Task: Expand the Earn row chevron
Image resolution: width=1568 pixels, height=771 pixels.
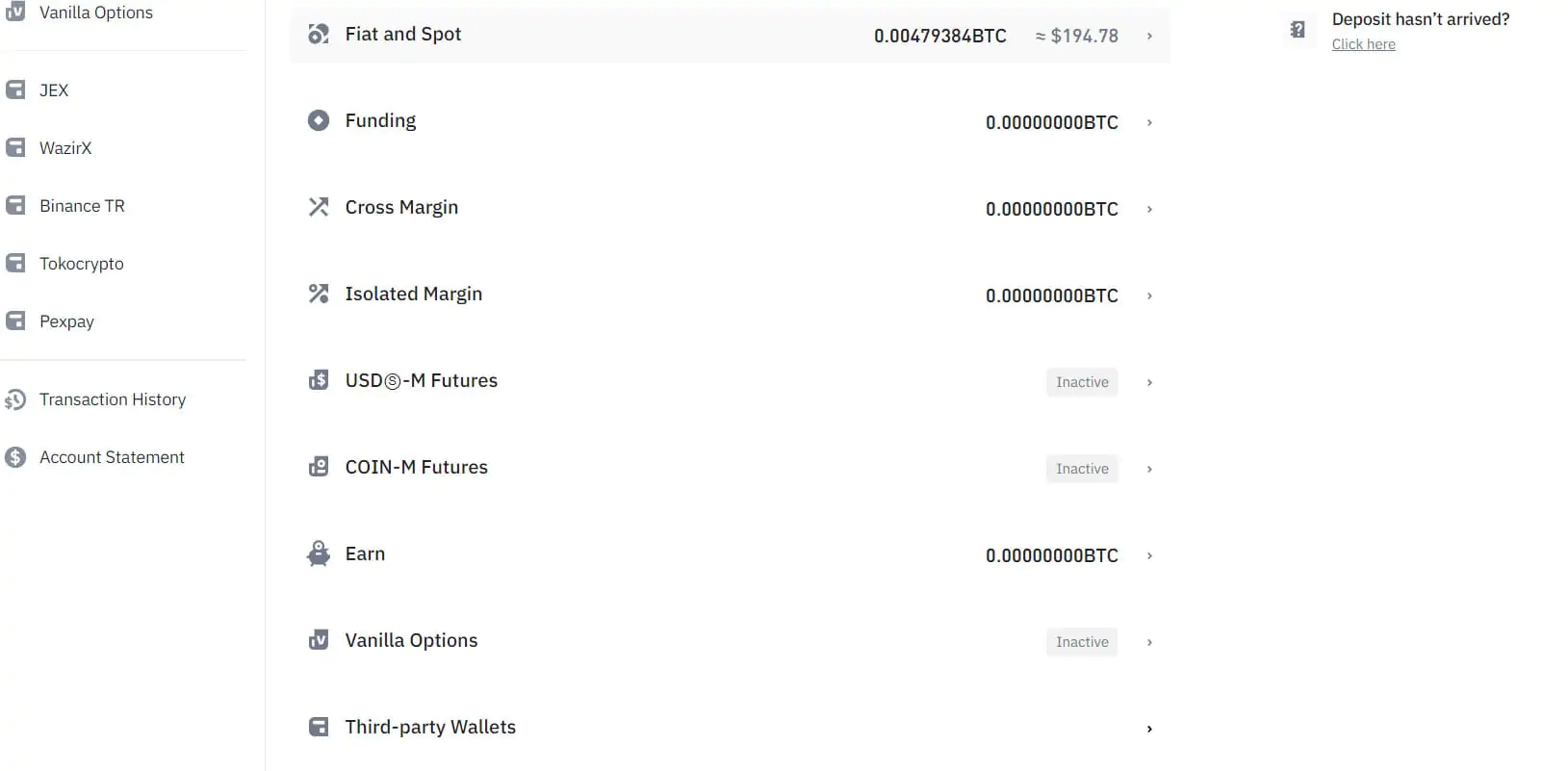Action: coord(1149,555)
